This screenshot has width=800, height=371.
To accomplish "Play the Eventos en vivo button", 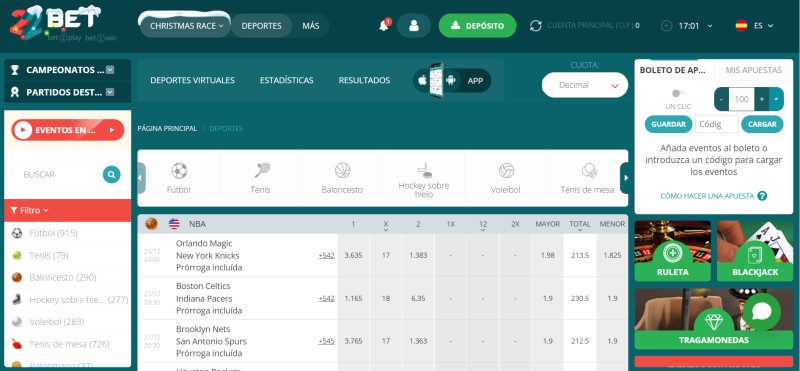I will click(68, 130).
